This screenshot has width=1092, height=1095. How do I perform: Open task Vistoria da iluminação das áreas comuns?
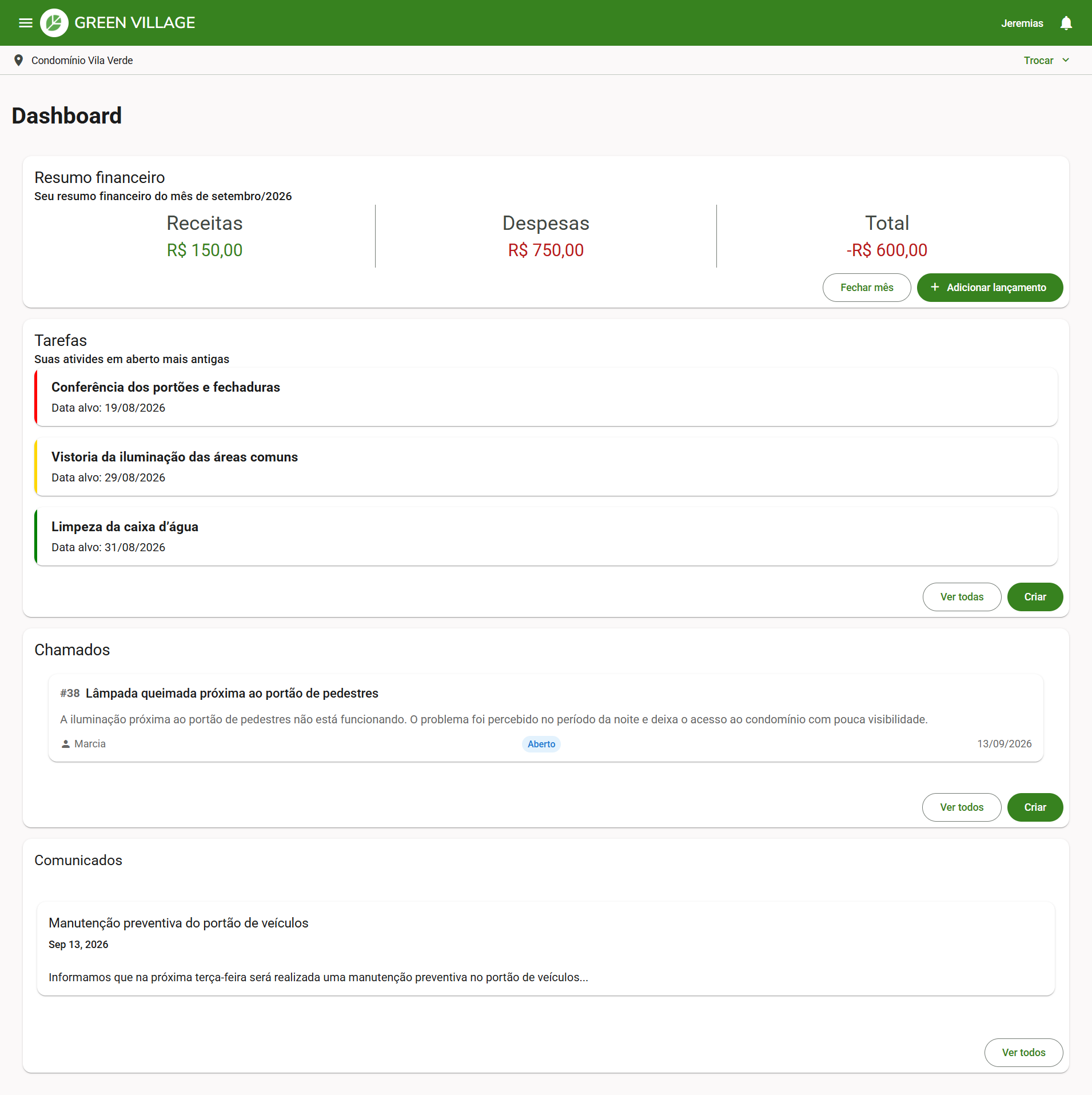click(546, 467)
